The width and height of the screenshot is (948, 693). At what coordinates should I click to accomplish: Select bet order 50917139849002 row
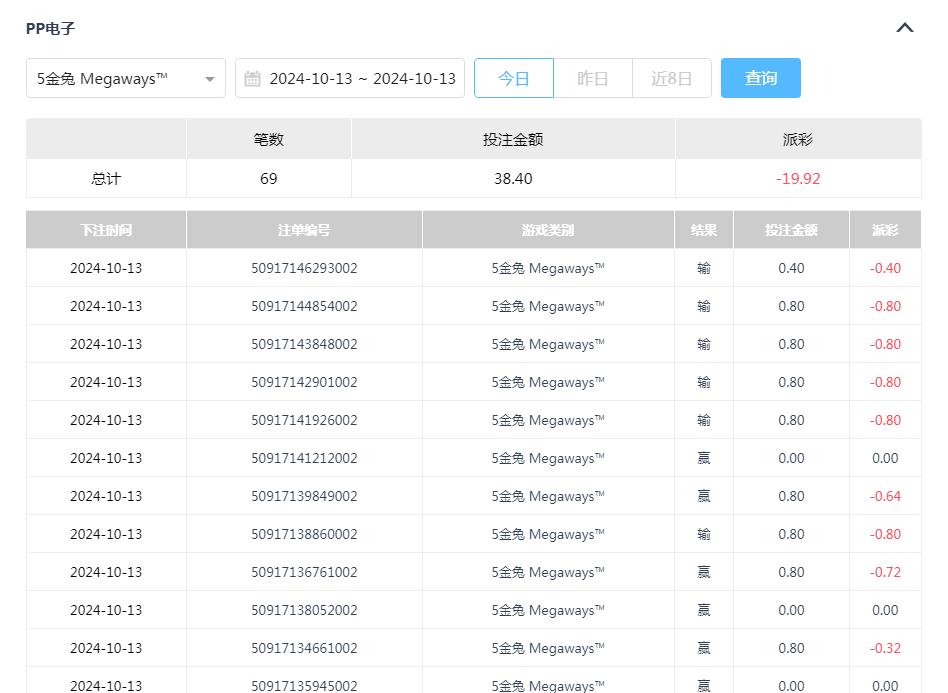(304, 496)
